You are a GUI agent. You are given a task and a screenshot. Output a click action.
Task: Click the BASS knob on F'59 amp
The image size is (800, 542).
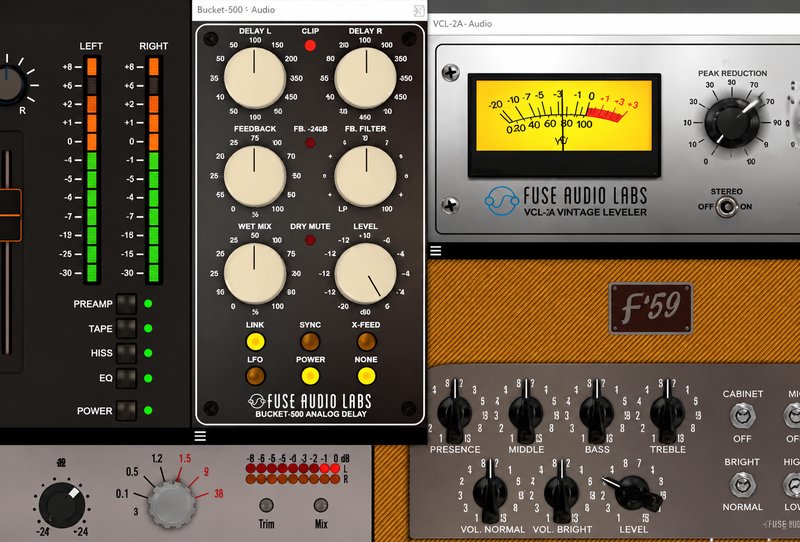[595, 413]
